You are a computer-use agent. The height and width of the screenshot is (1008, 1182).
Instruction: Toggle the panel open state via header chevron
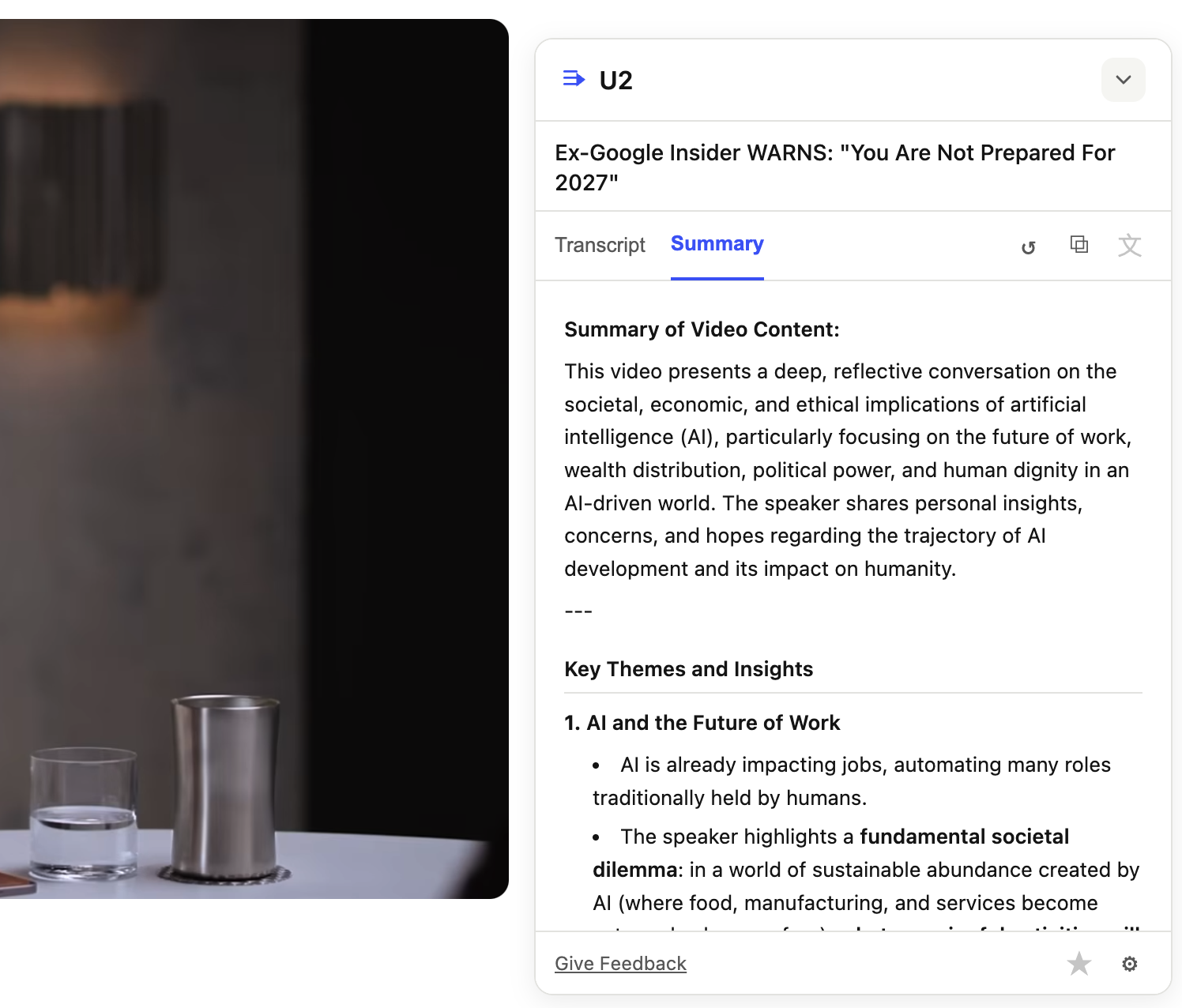pos(1123,80)
